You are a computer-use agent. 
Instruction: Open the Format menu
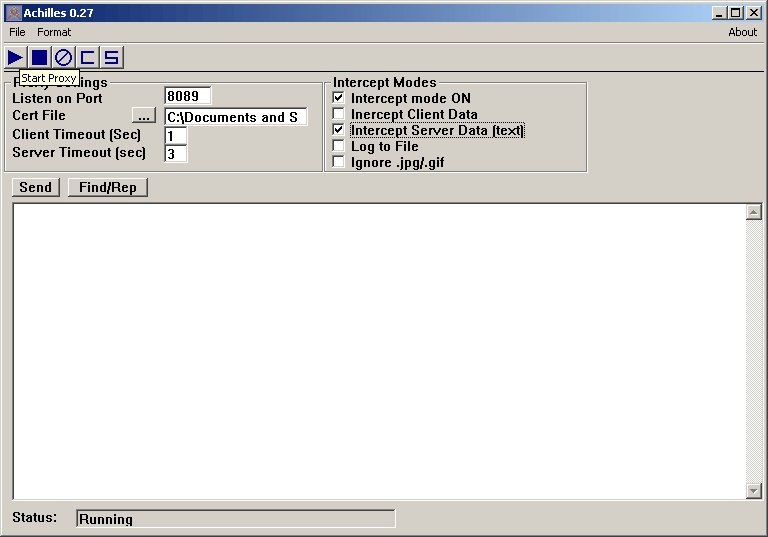54,32
